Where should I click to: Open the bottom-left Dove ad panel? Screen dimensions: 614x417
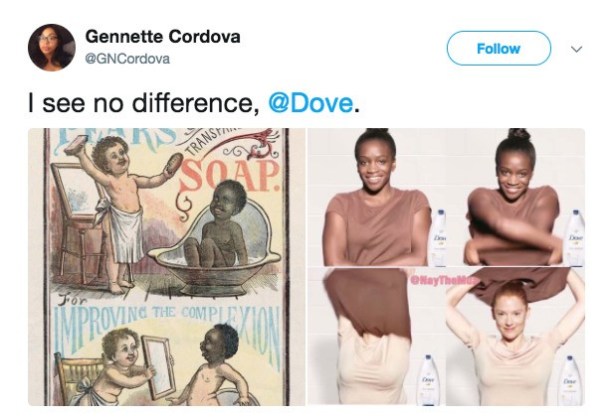pos(378,336)
